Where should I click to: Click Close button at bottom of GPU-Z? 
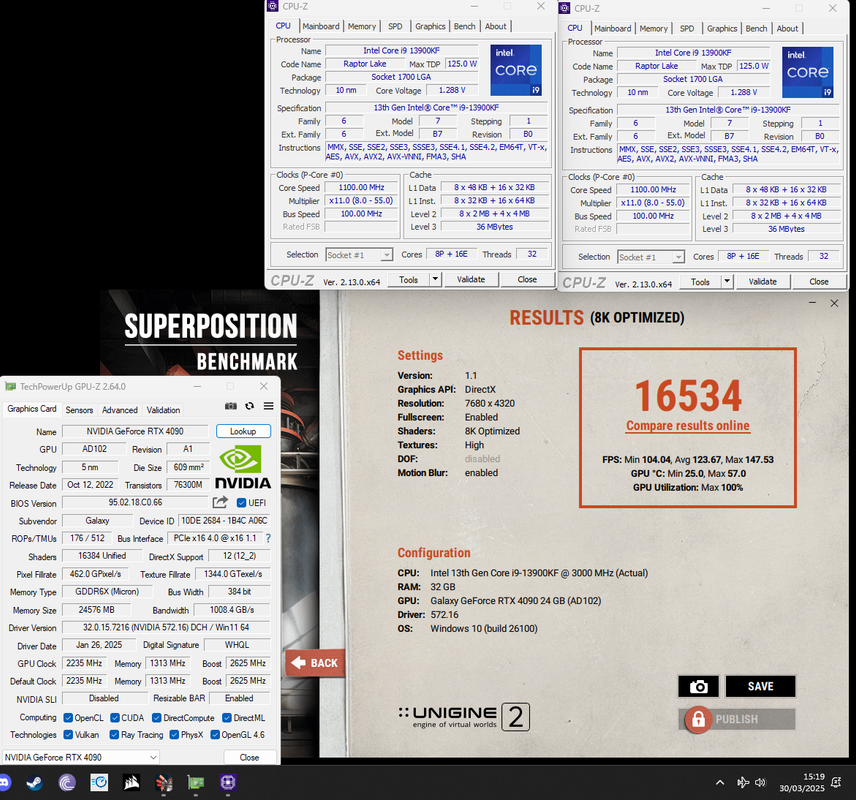(249, 757)
